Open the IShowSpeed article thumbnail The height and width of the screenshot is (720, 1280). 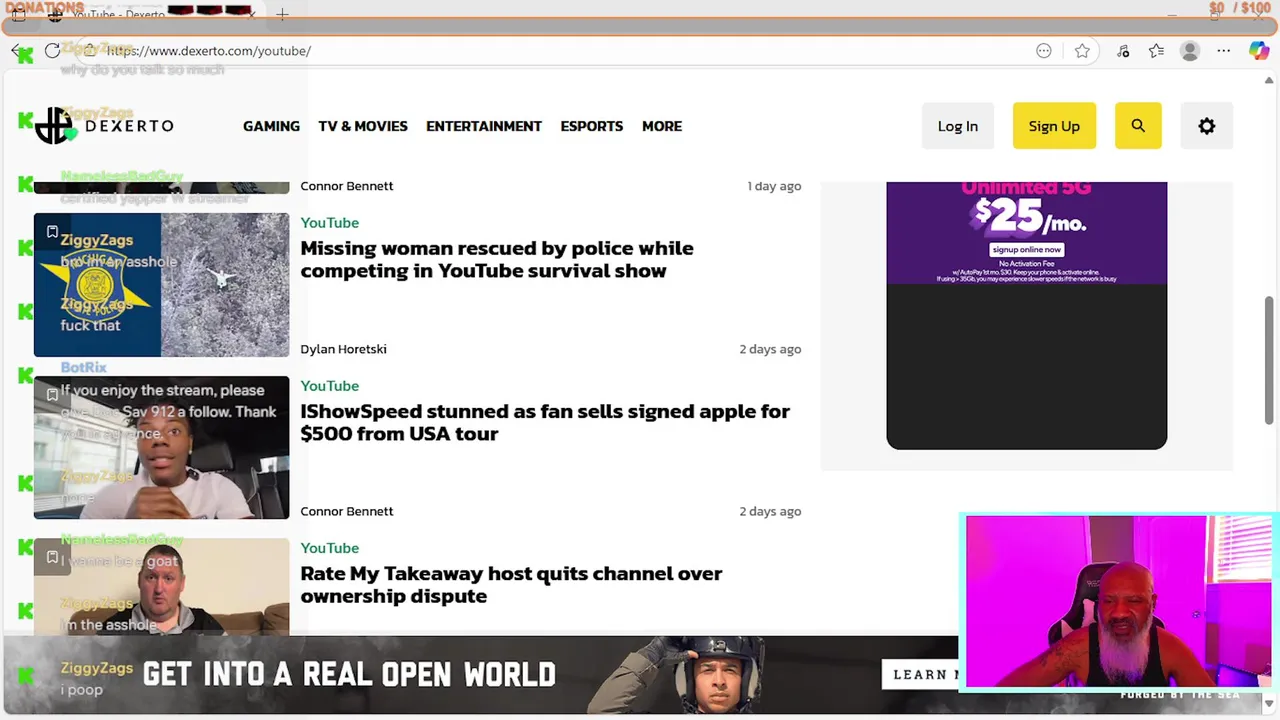point(161,447)
